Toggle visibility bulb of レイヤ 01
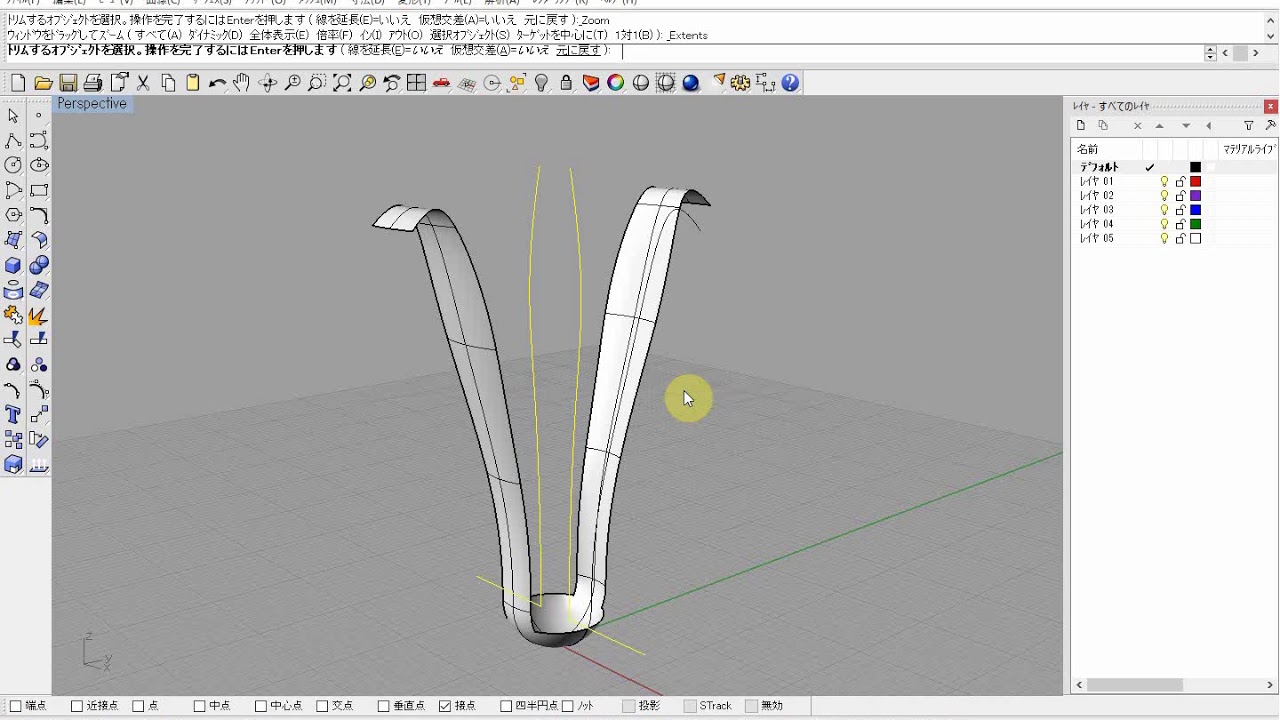 [1164, 182]
